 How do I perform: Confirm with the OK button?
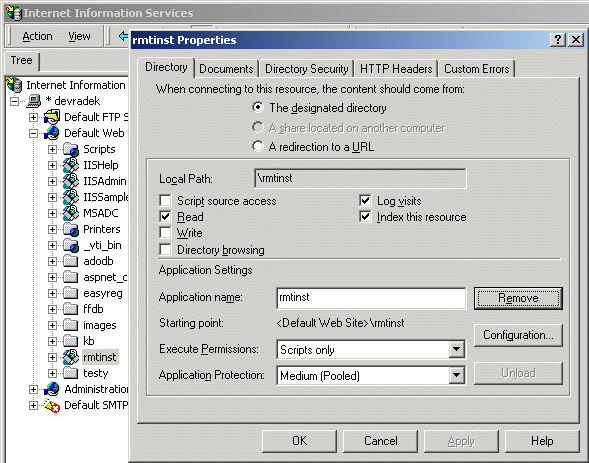click(299, 441)
